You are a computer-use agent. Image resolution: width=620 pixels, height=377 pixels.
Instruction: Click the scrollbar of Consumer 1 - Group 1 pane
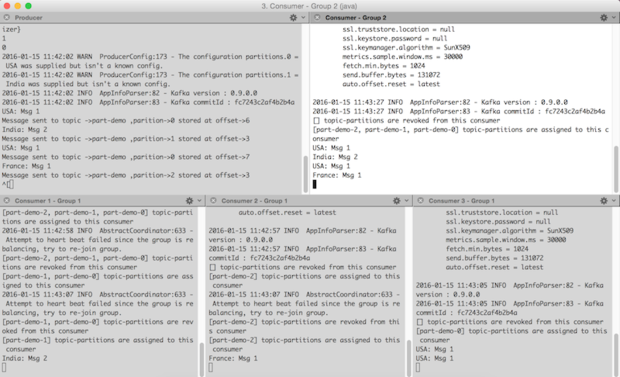point(202,359)
